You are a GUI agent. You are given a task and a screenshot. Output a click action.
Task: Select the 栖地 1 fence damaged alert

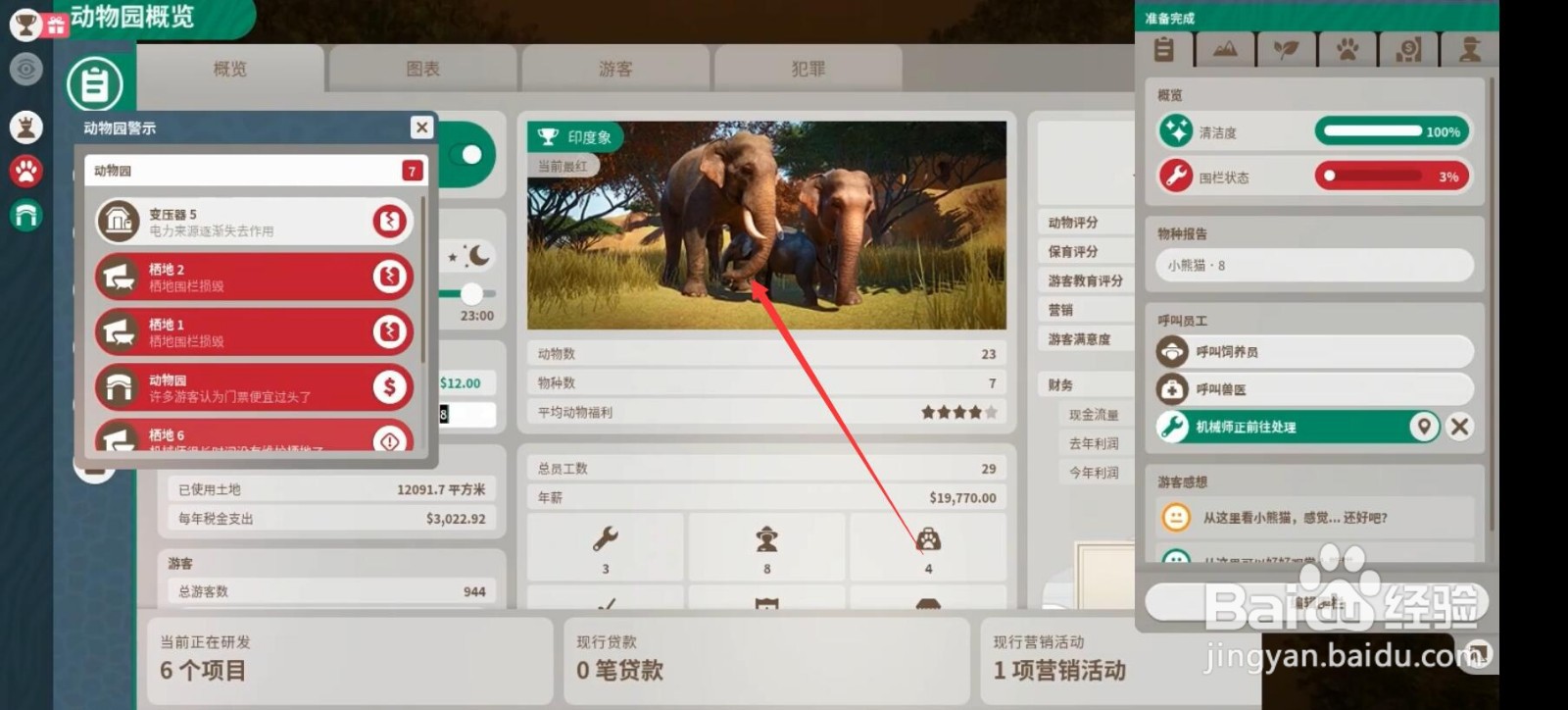254,332
